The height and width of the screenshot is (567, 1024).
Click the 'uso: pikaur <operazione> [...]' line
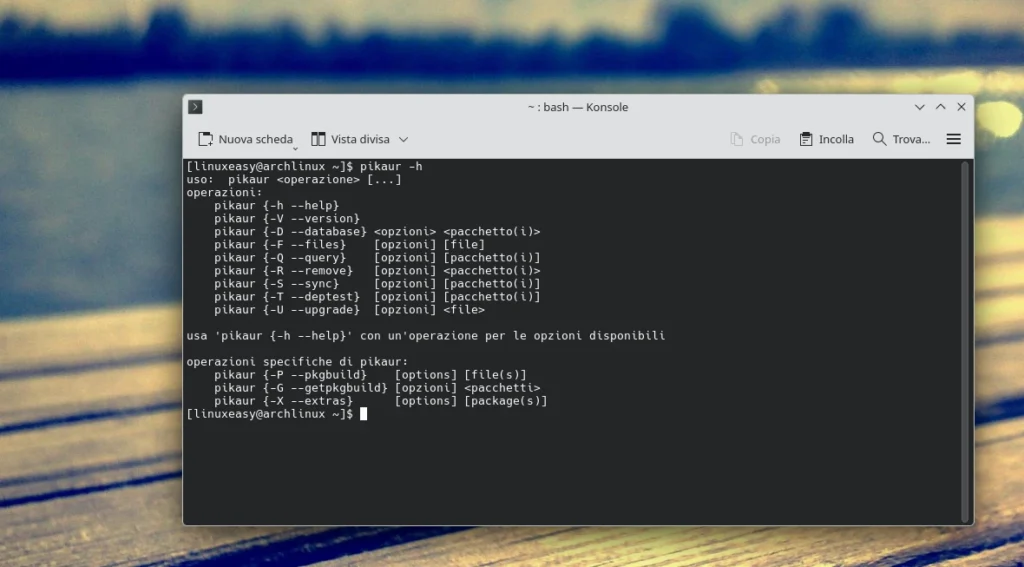294,179
